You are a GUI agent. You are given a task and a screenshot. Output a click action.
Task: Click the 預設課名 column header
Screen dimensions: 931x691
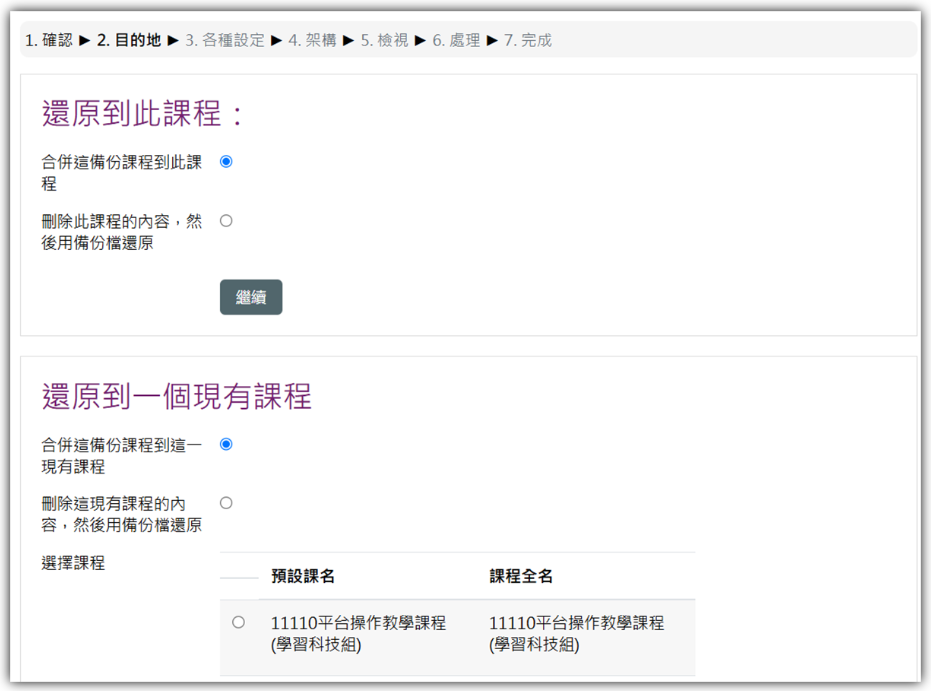click(x=303, y=576)
